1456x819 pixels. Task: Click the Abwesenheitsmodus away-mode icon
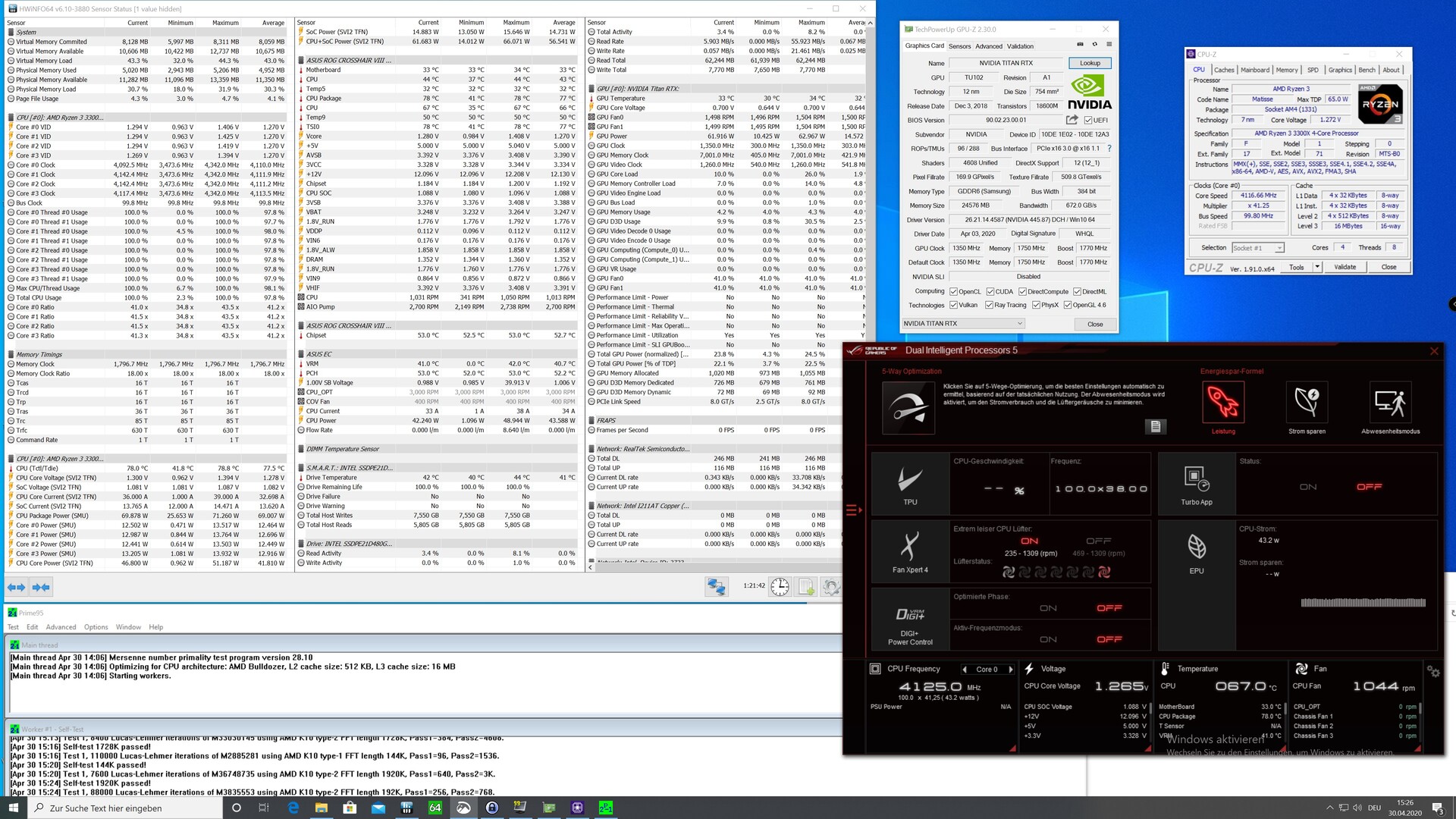[1390, 403]
